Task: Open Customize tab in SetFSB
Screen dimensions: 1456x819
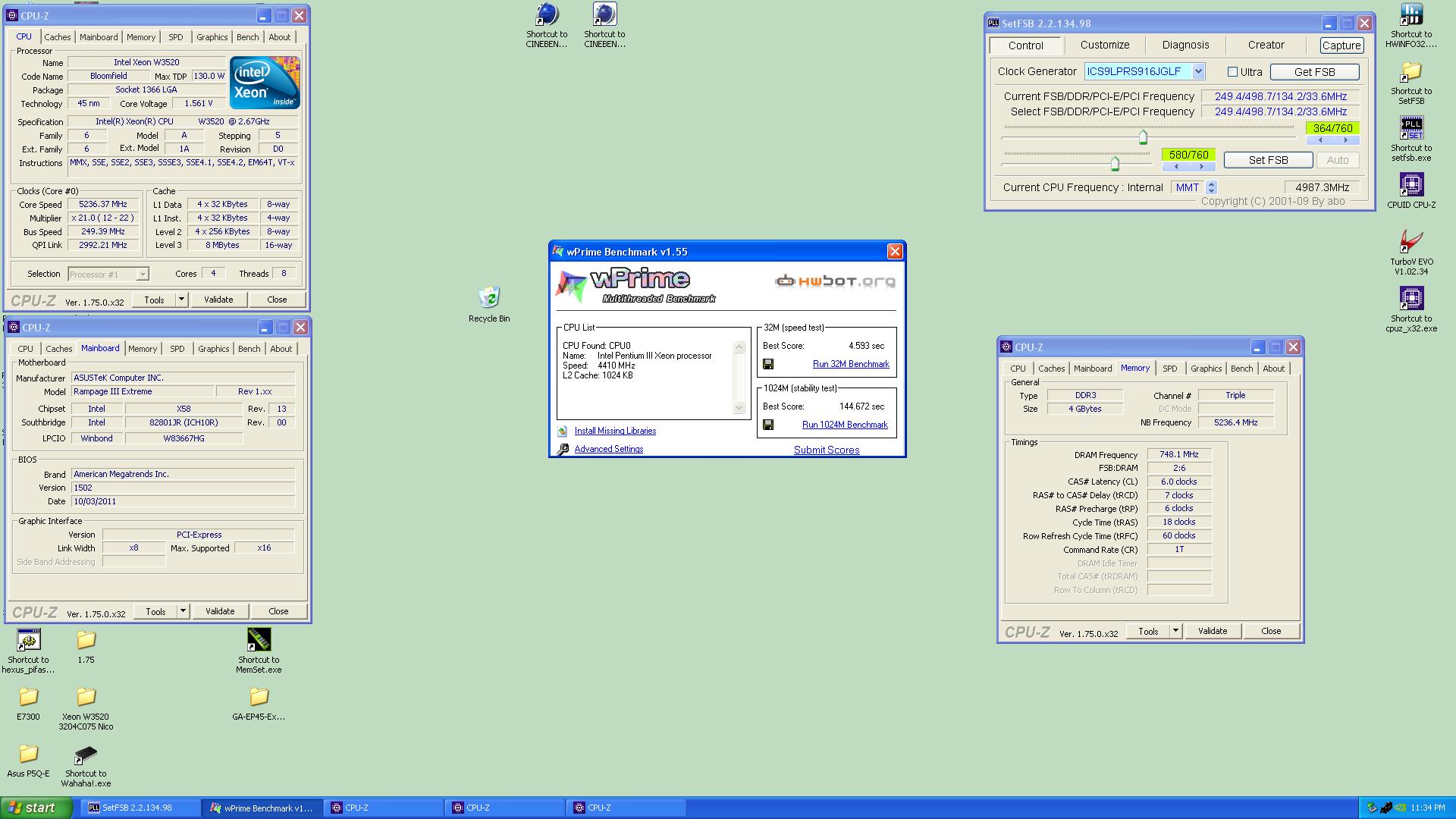Action: coord(1105,45)
